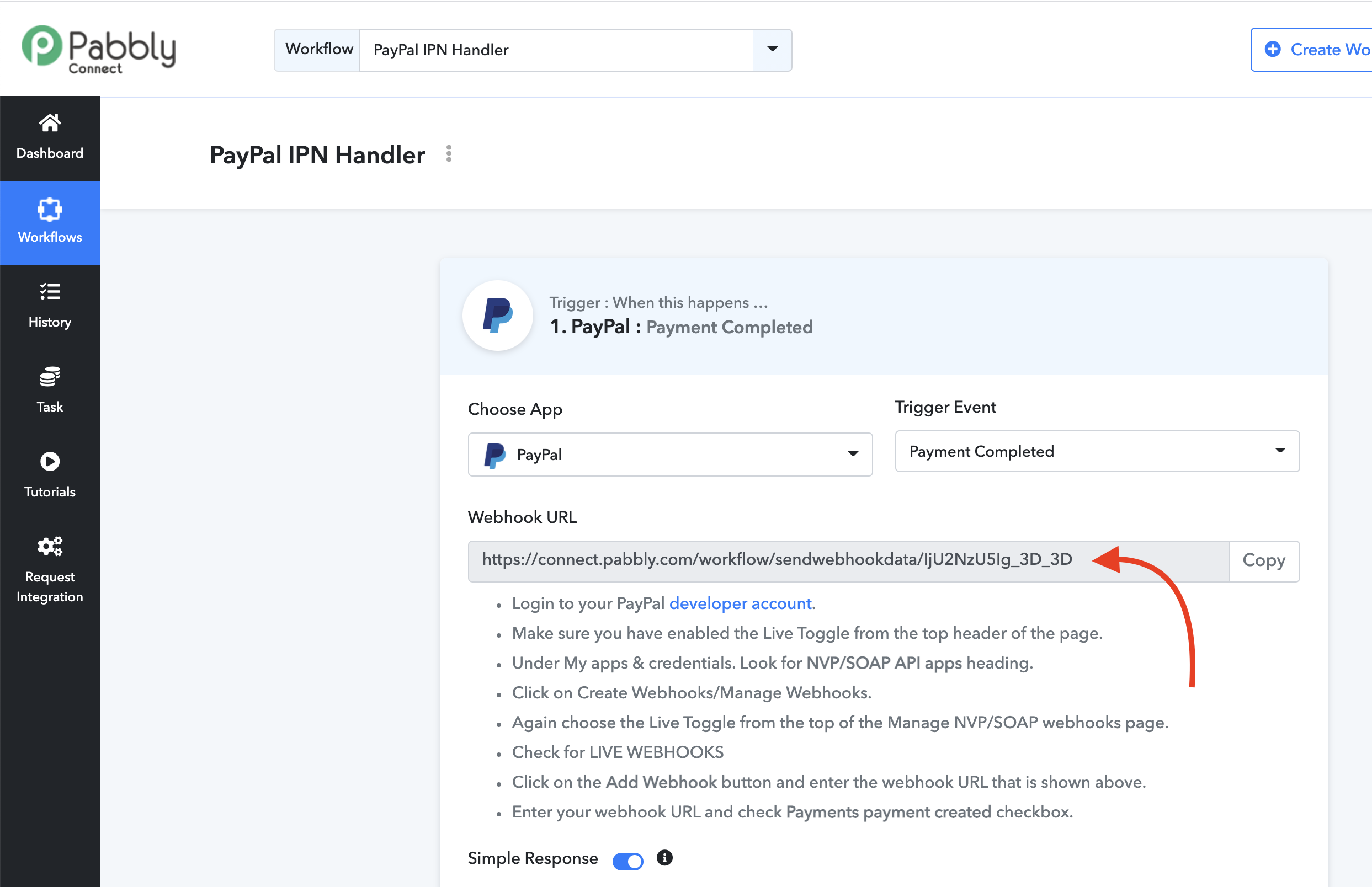This screenshot has height=887, width=1372.
Task: Open the Tutorials play icon
Action: (50, 461)
